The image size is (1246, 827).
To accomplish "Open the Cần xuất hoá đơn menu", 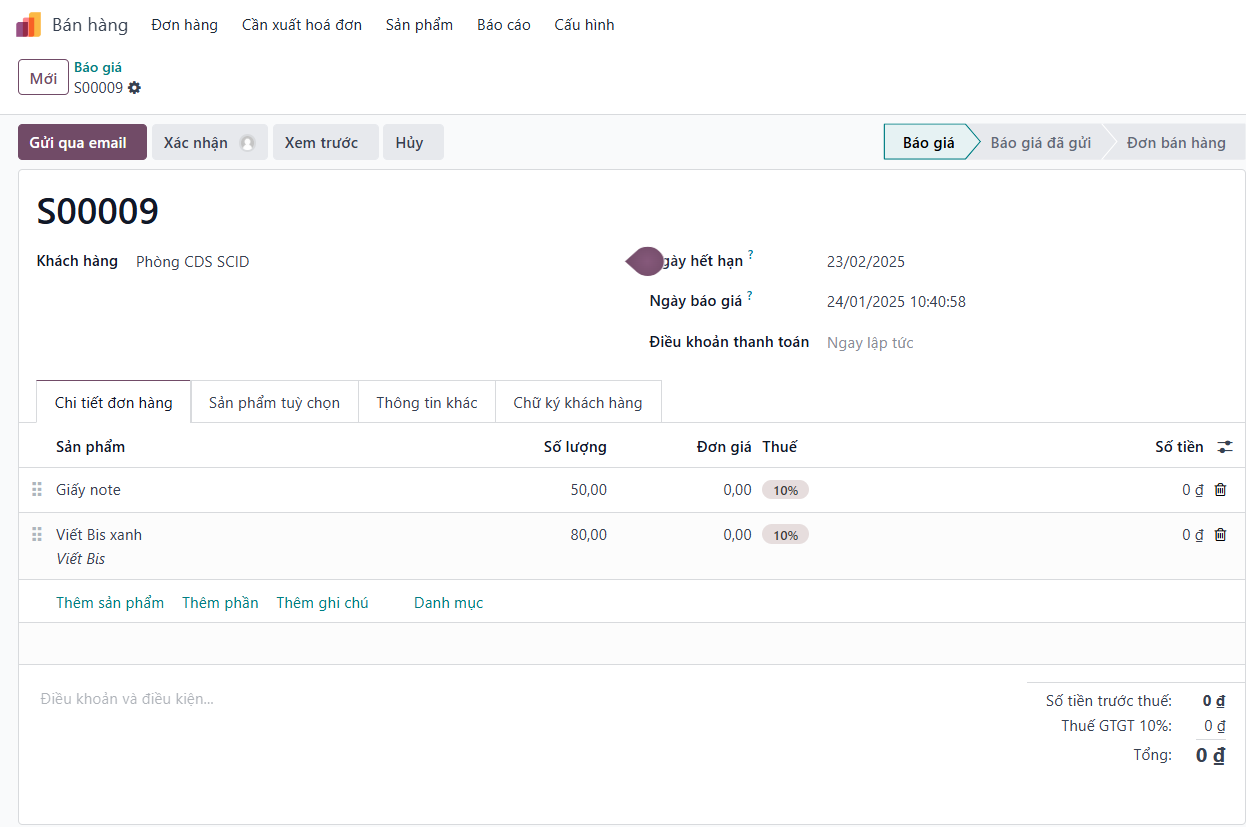I will (x=302, y=25).
